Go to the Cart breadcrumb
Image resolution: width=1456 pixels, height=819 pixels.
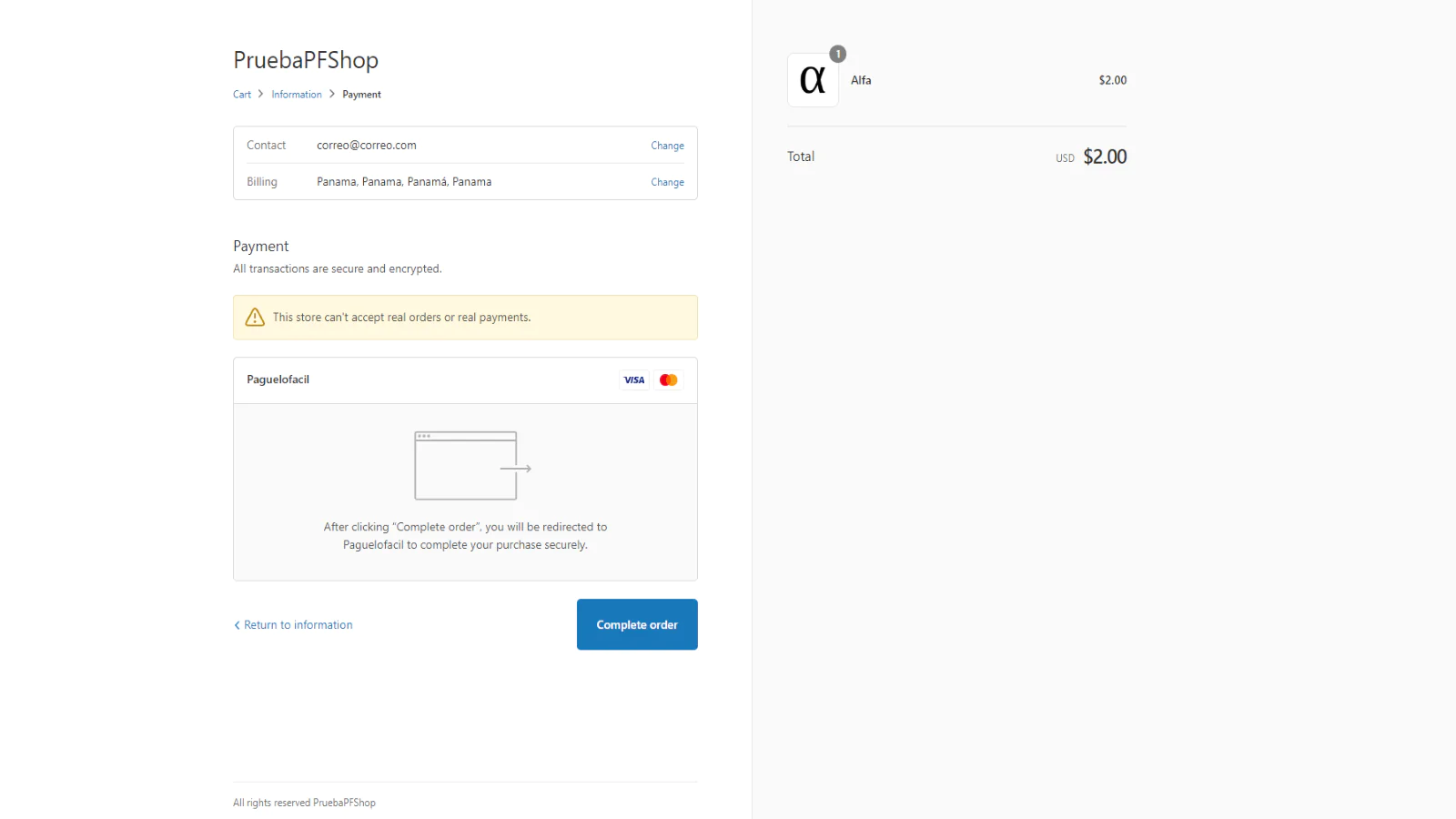(242, 95)
